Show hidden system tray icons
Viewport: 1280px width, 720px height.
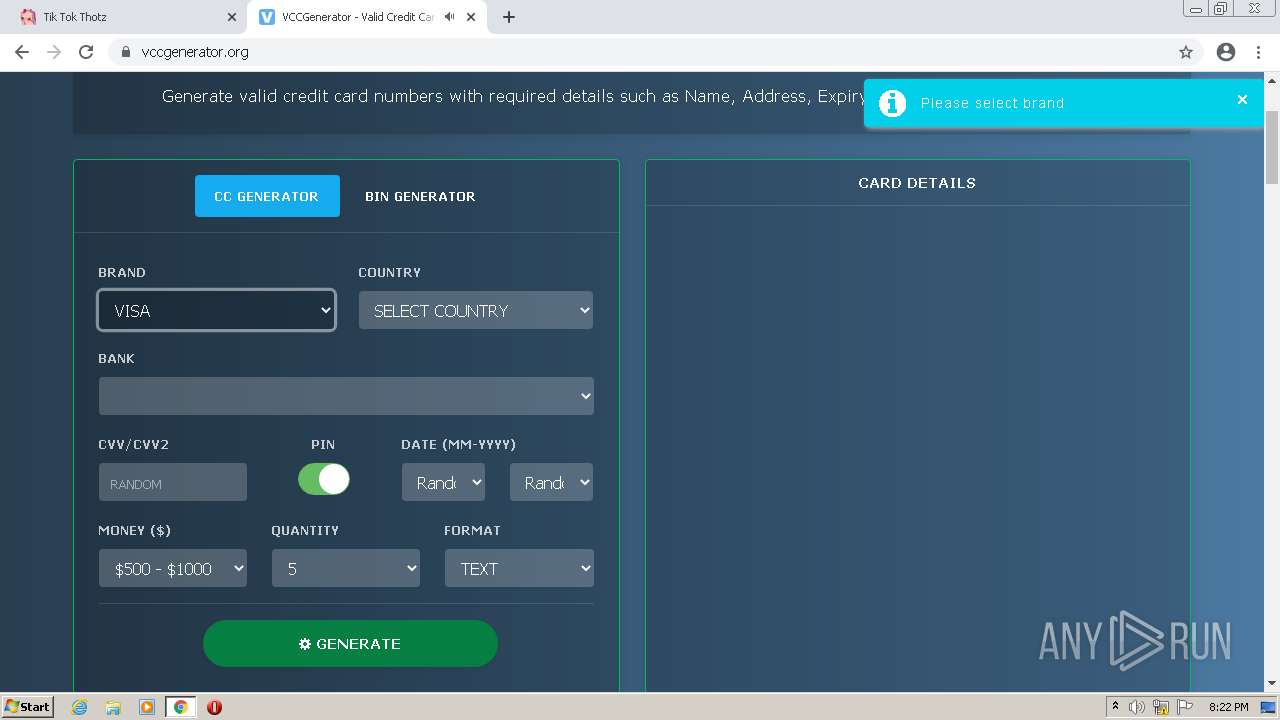pos(1115,707)
